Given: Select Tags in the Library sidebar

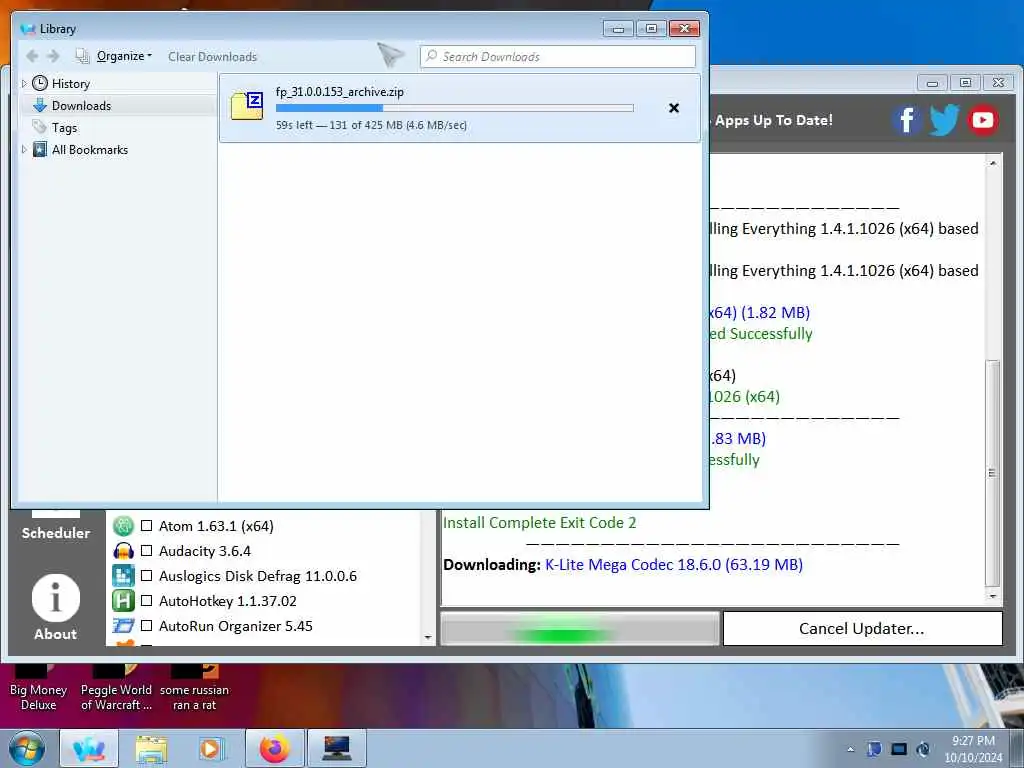Looking at the screenshot, I should 64,128.
